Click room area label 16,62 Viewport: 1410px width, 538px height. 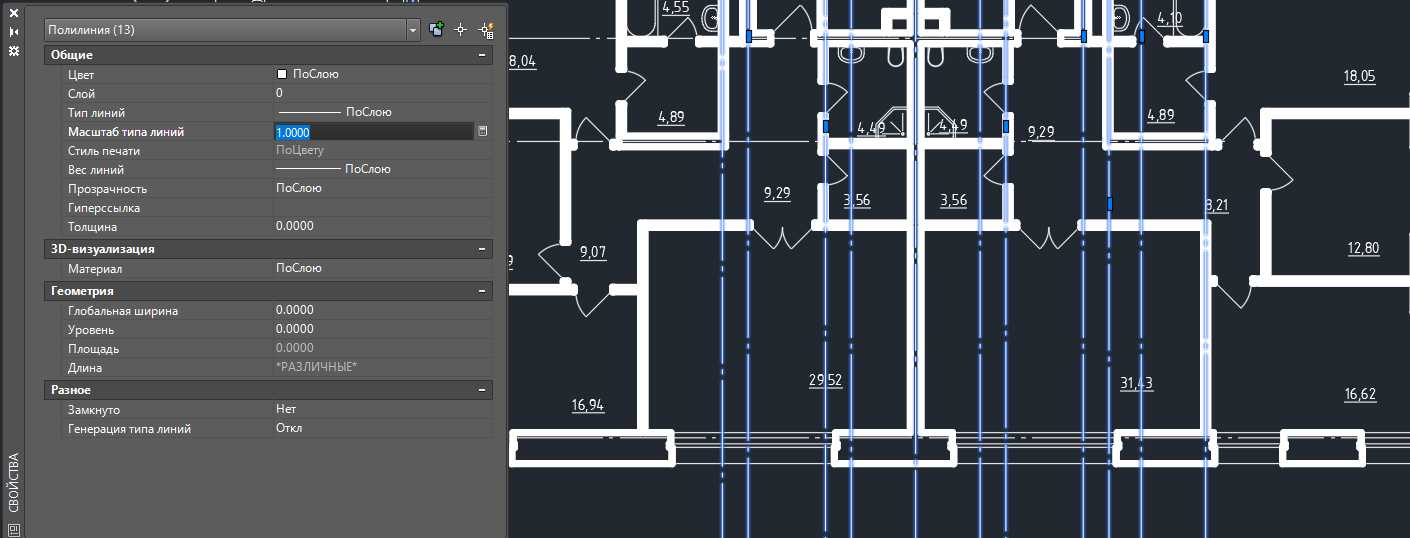[x=1360, y=395]
